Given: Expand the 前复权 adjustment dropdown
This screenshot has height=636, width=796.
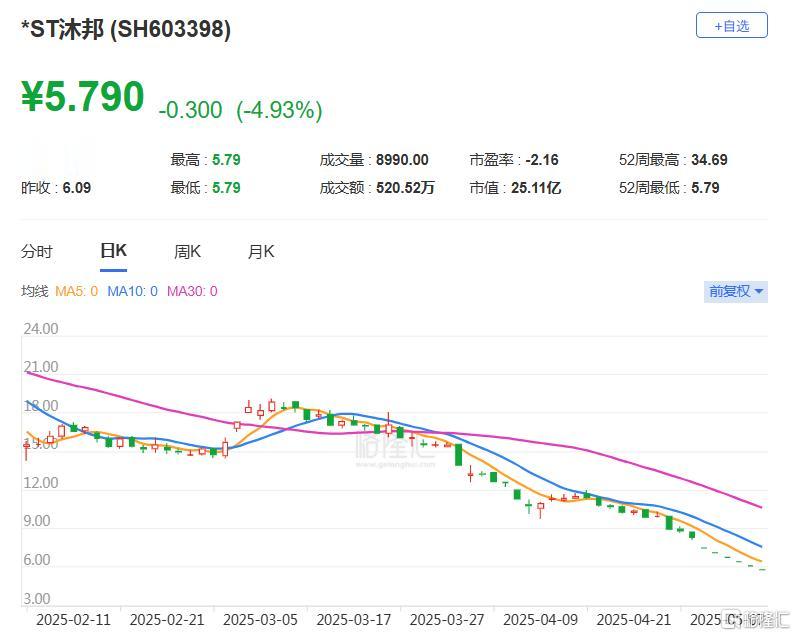Looking at the screenshot, I should 736,291.
